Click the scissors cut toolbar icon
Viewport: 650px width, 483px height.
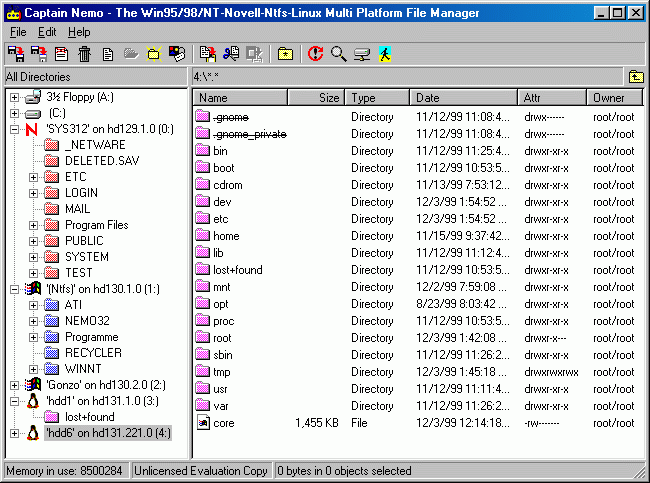pyautogui.click(x=231, y=54)
